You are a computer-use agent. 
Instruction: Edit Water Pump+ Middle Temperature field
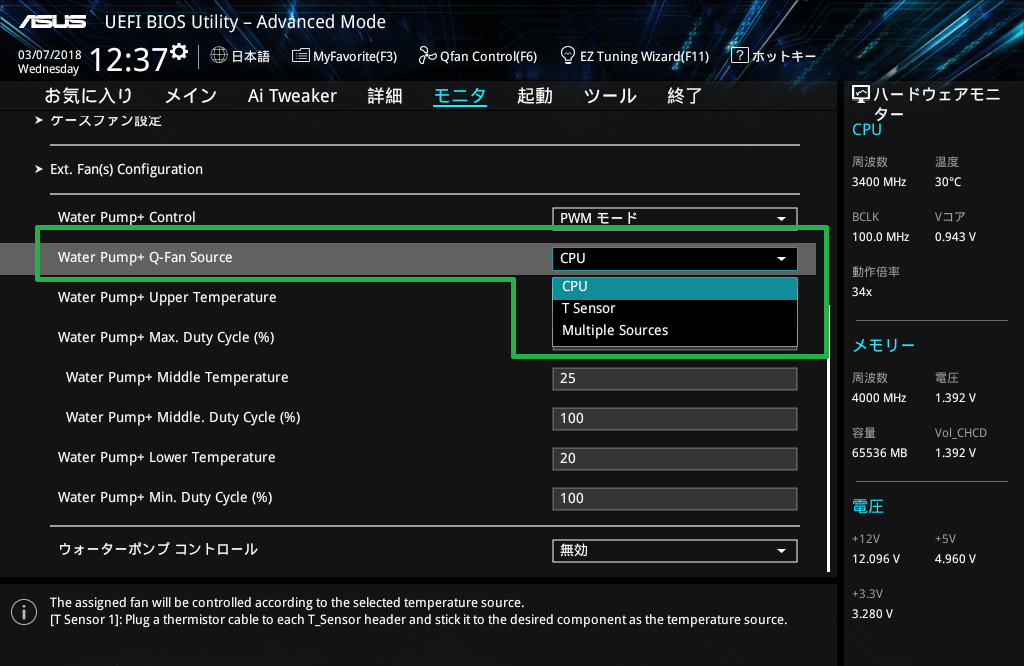click(x=675, y=379)
